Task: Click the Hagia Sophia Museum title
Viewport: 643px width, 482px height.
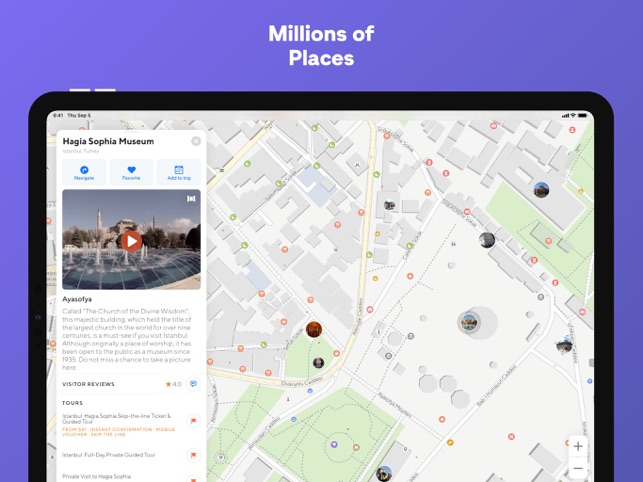Action: [108, 141]
